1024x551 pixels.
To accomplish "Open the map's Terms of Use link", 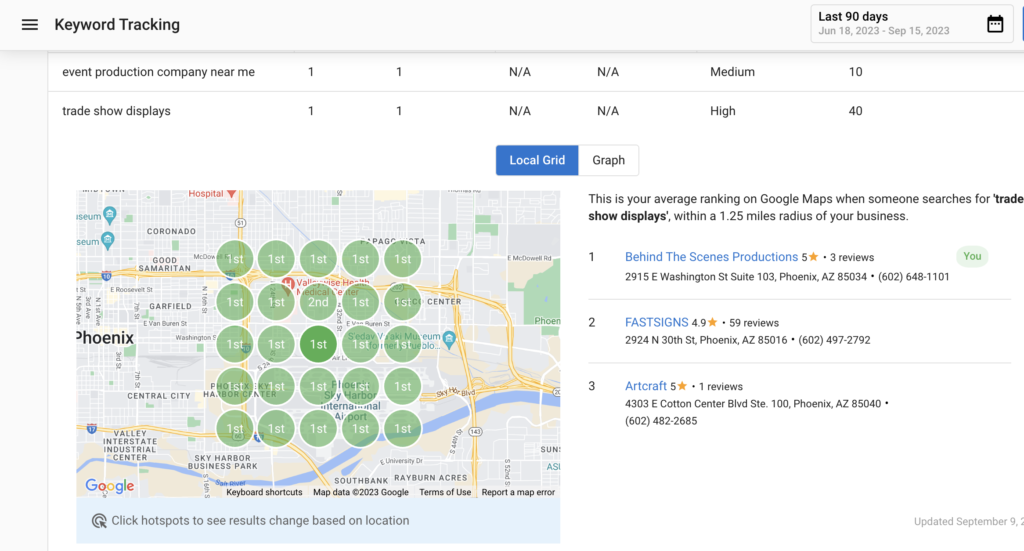I will [445, 492].
